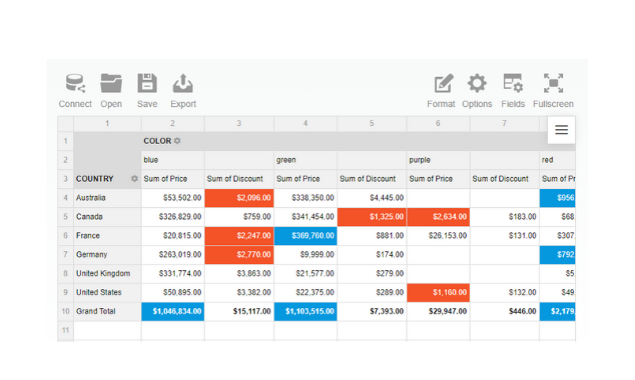Click the grand total $1,103,515.00

click(305, 311)
